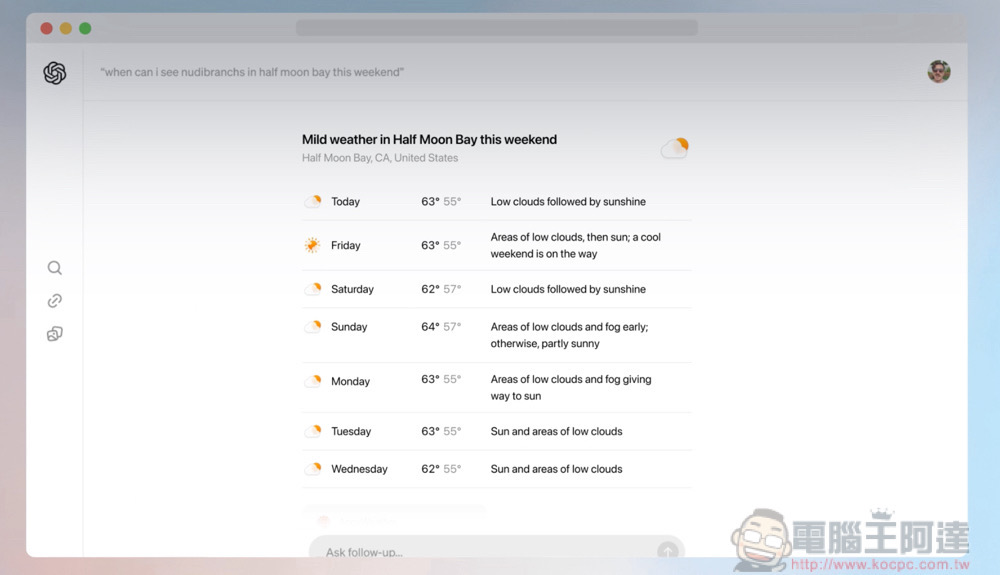Click the Mild weather in Half Moon Bay title
The height and width of the screenshot is (575, 1000).
pos(429,140)
